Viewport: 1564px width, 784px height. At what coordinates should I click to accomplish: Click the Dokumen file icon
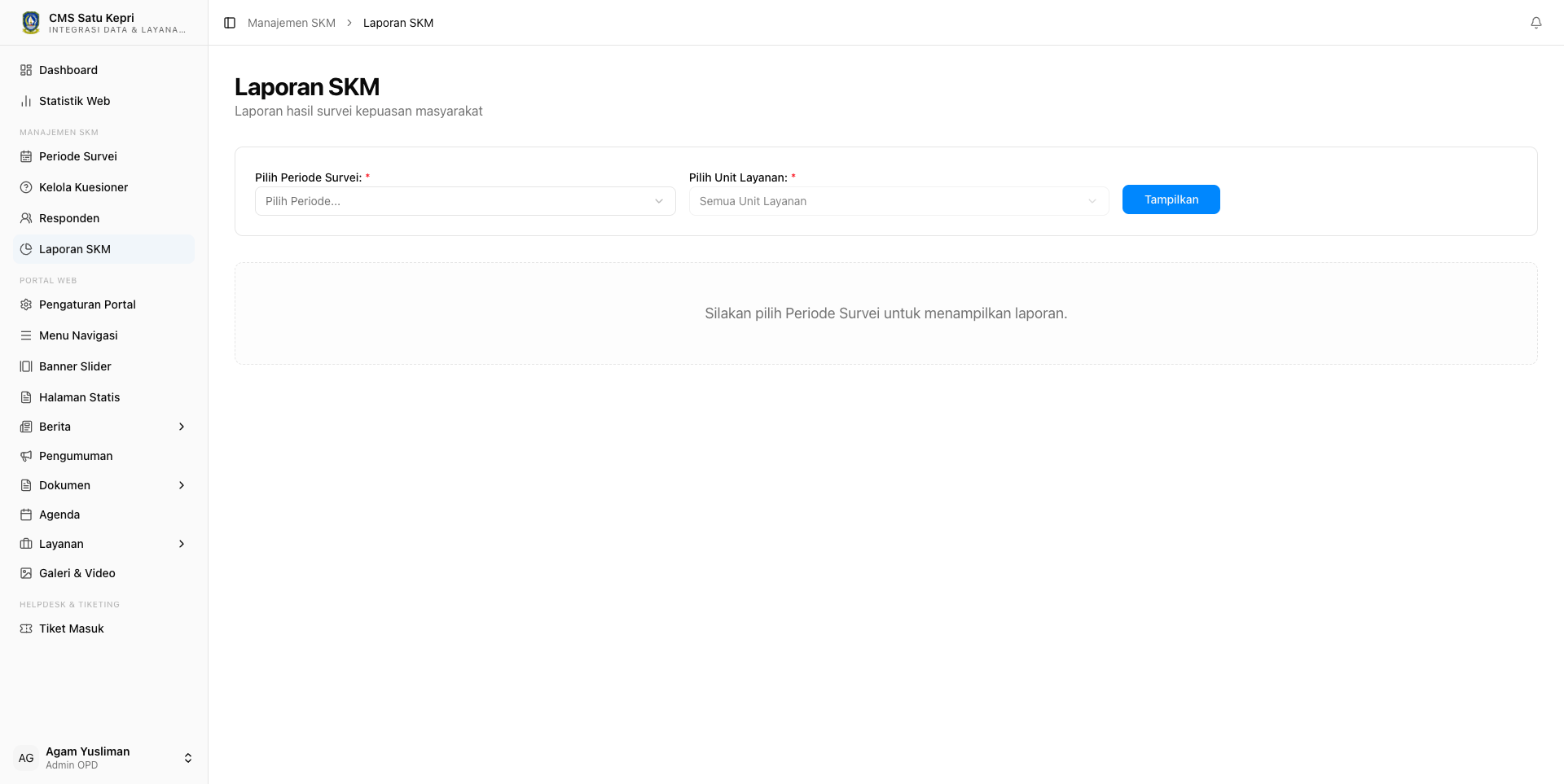(26, 485)
